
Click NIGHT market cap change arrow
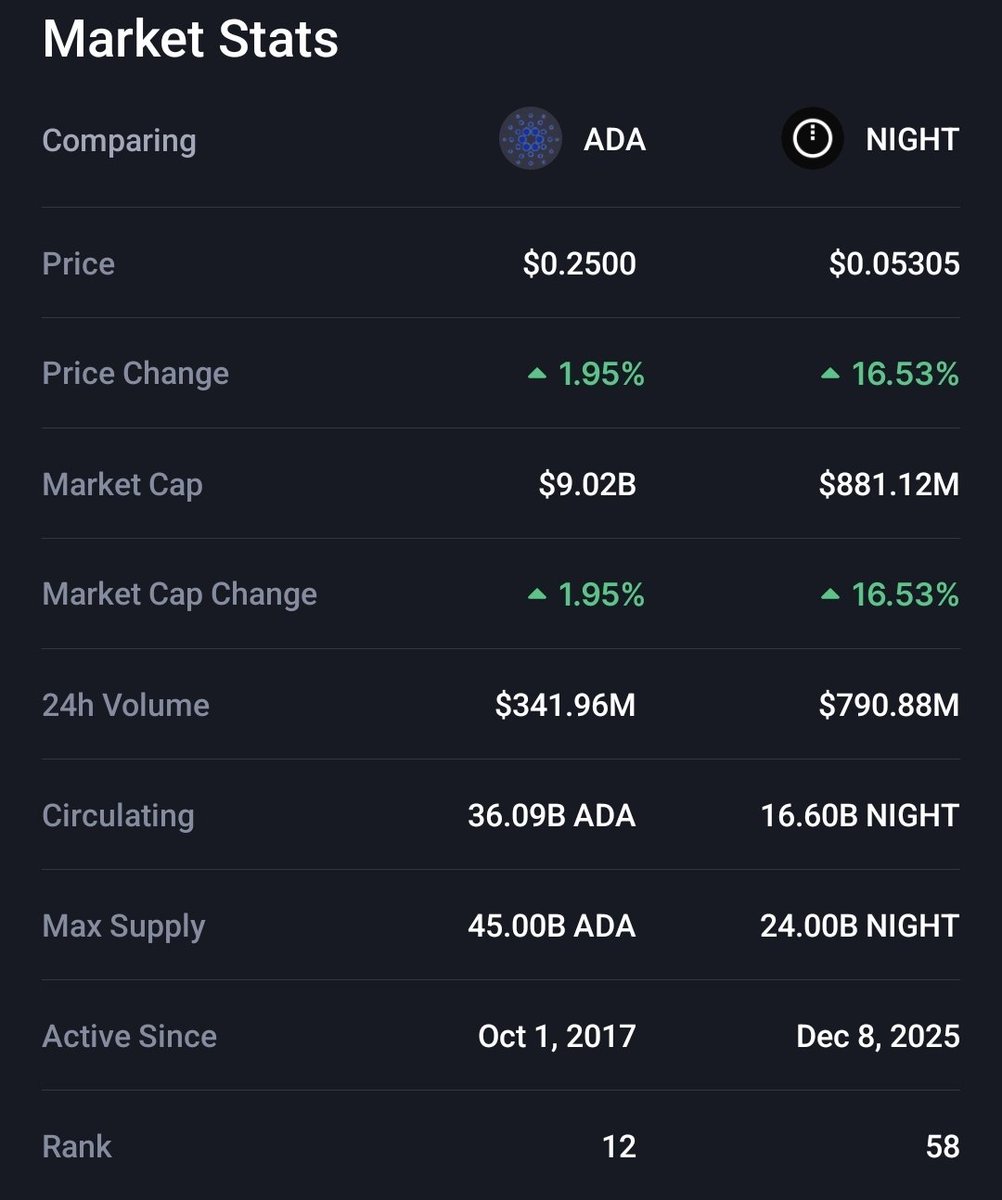coord(830,595)
